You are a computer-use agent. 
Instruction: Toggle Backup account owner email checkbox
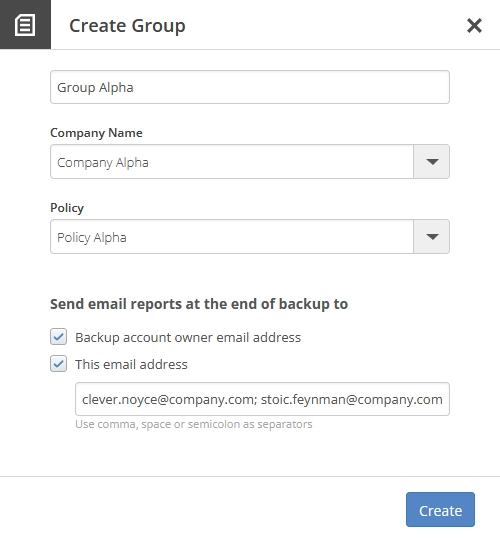click(x=58, y=337)
